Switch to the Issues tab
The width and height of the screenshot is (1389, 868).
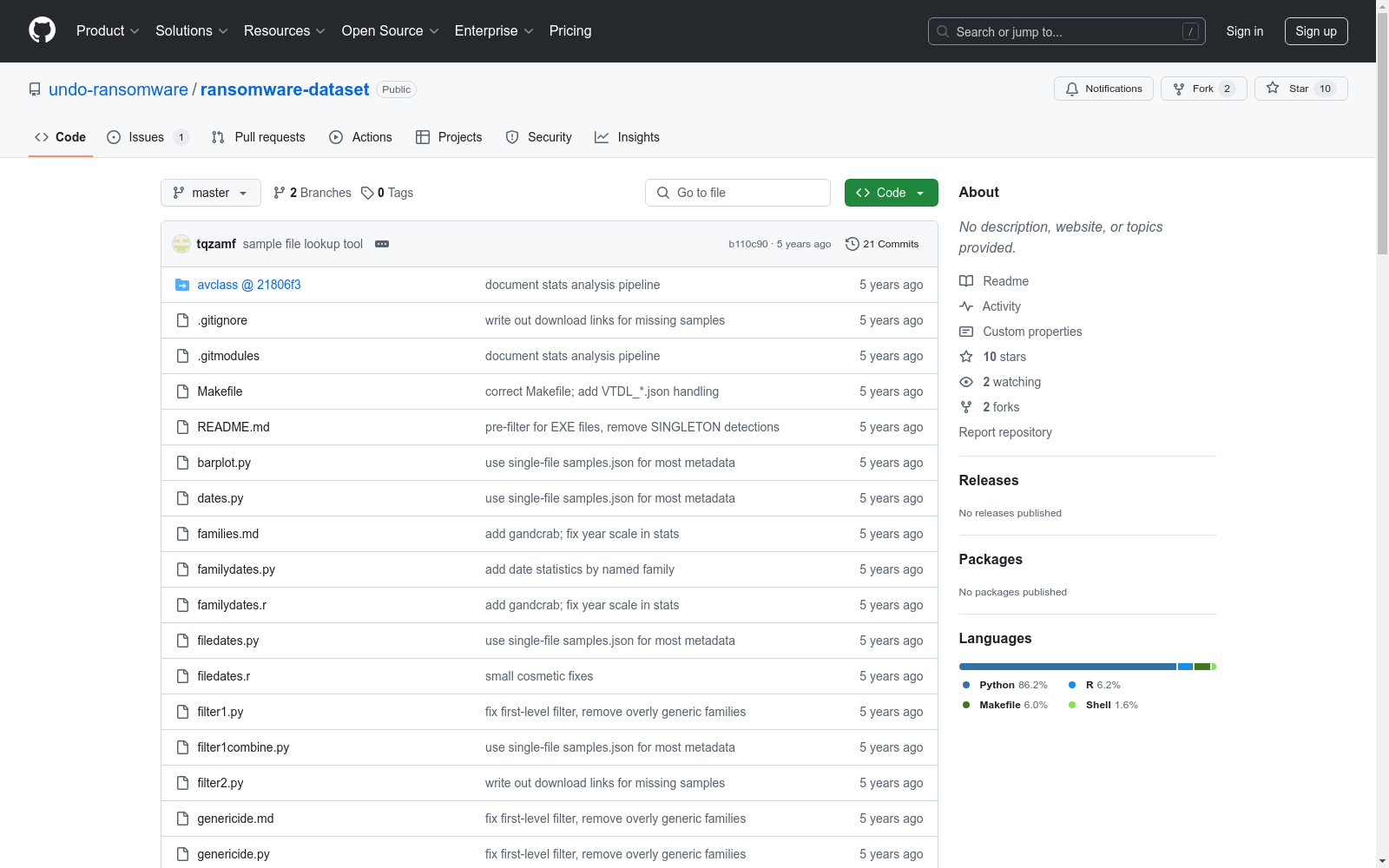[x=148, y=137]
